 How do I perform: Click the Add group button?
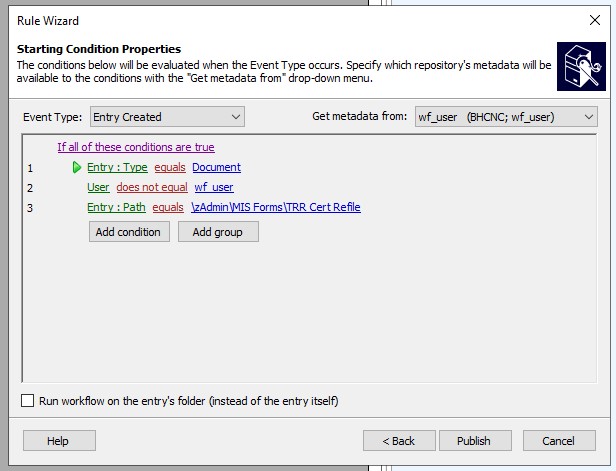pos(218,232)
